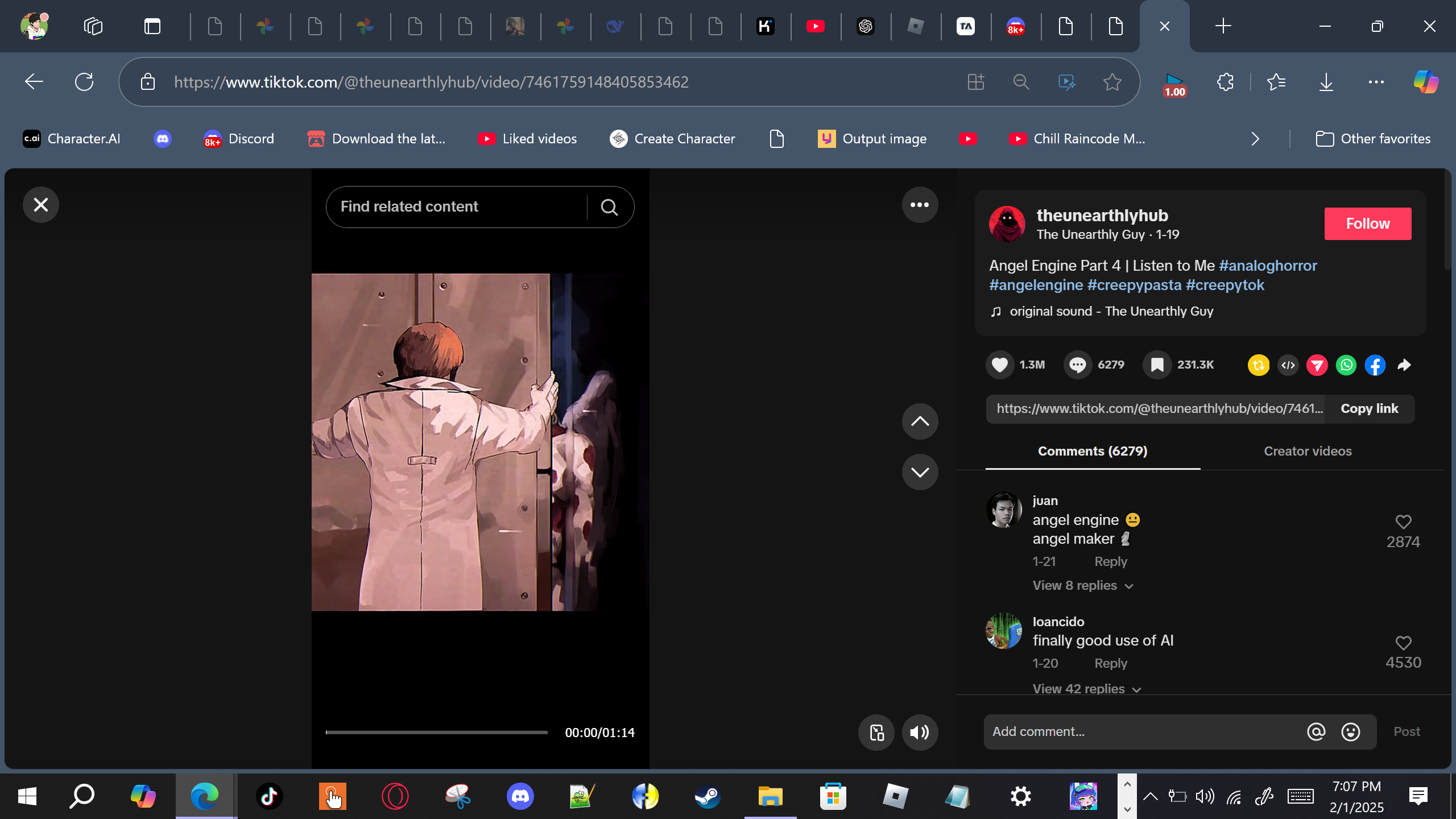Click the Find related content search field
1456x819 pixels.
455,206
